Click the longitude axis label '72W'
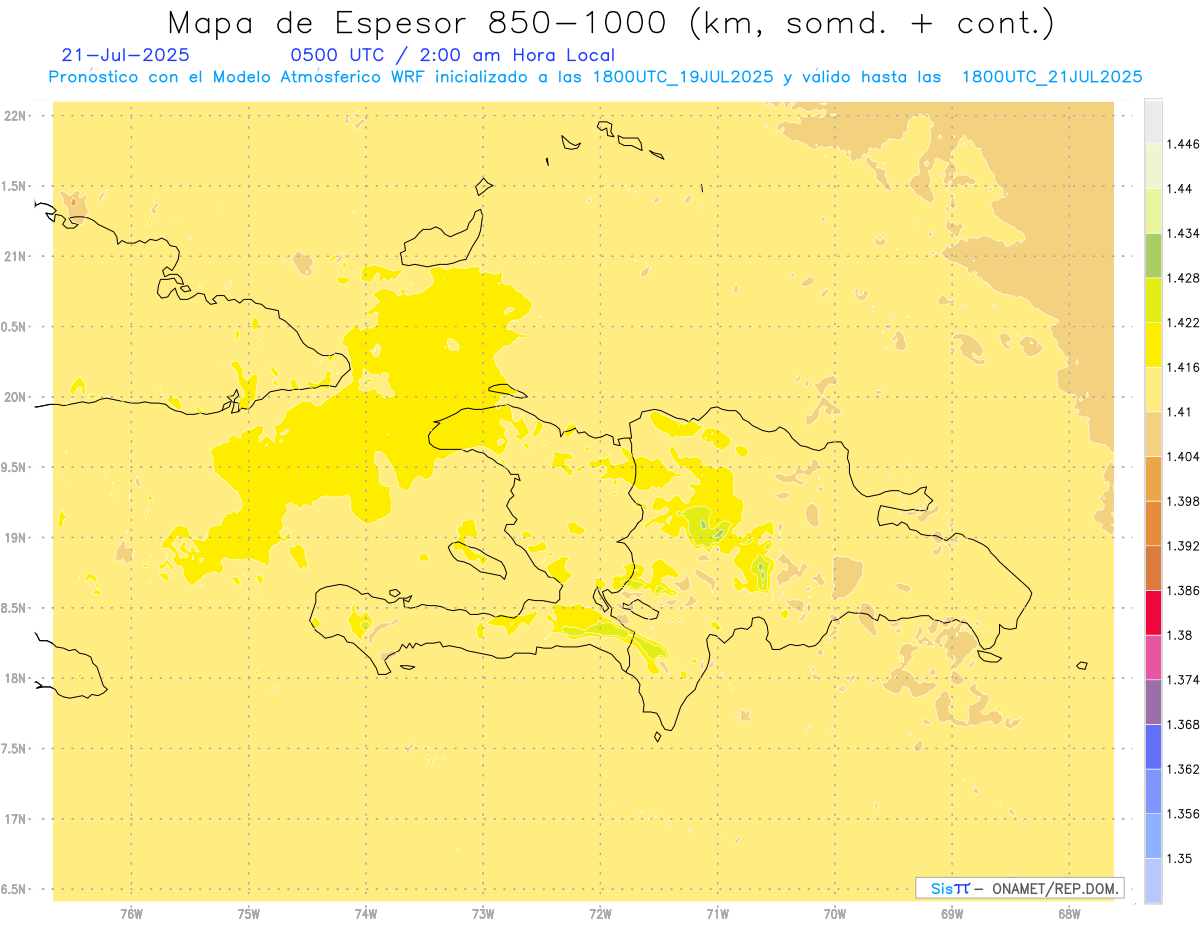 point(600,914)
